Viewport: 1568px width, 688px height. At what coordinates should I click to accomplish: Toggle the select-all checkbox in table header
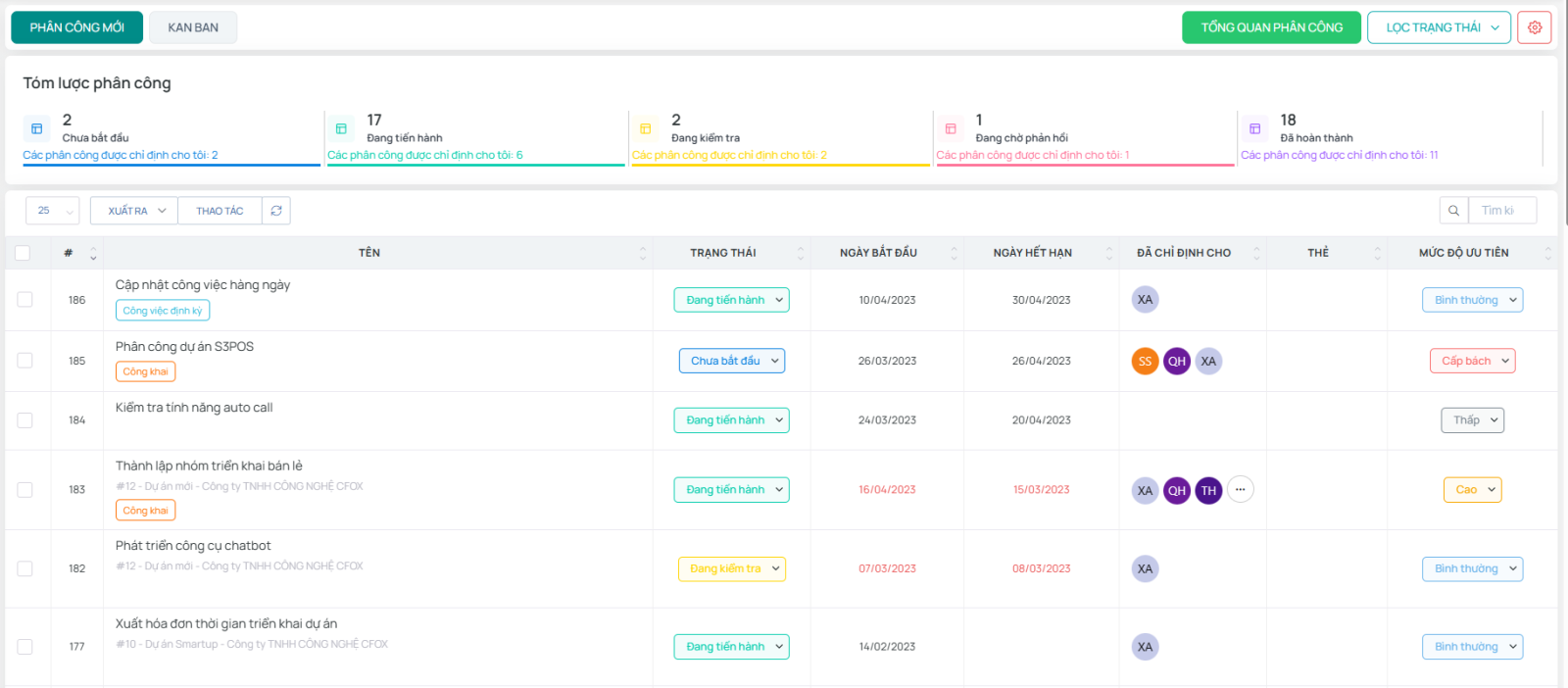[23, 253]
